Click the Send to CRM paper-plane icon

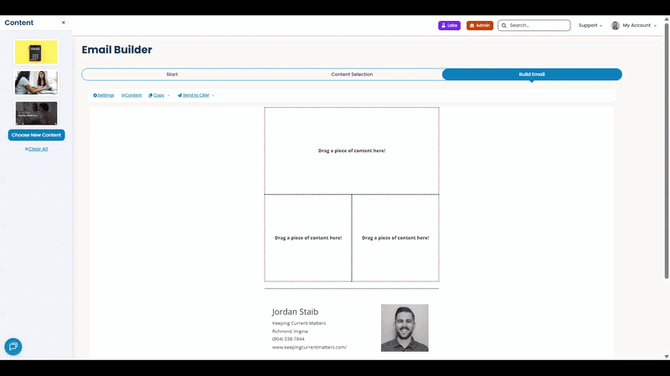(x=179, y=95)
